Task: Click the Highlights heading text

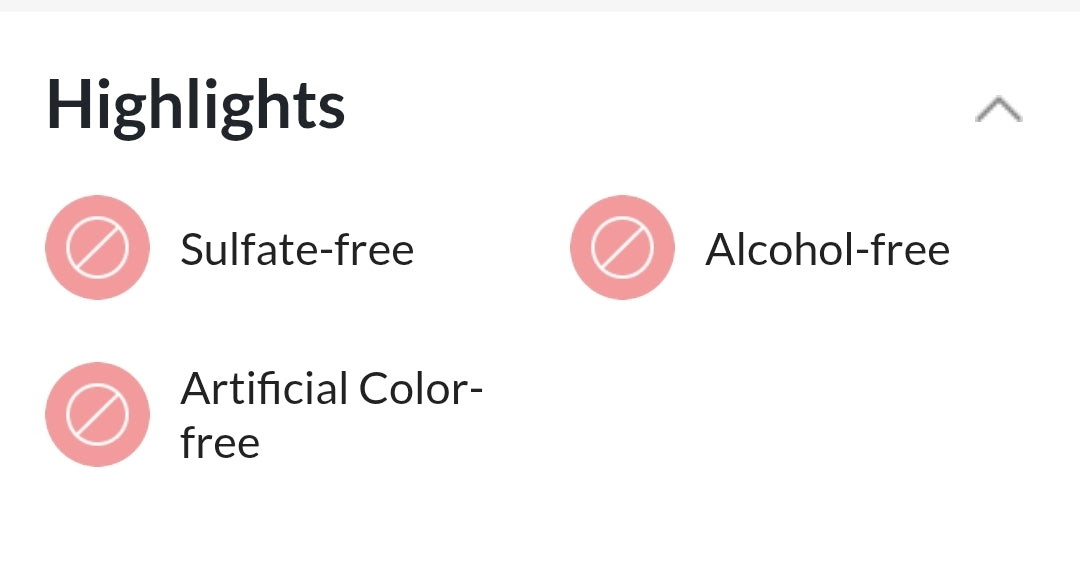Action: tap(196, 106)
